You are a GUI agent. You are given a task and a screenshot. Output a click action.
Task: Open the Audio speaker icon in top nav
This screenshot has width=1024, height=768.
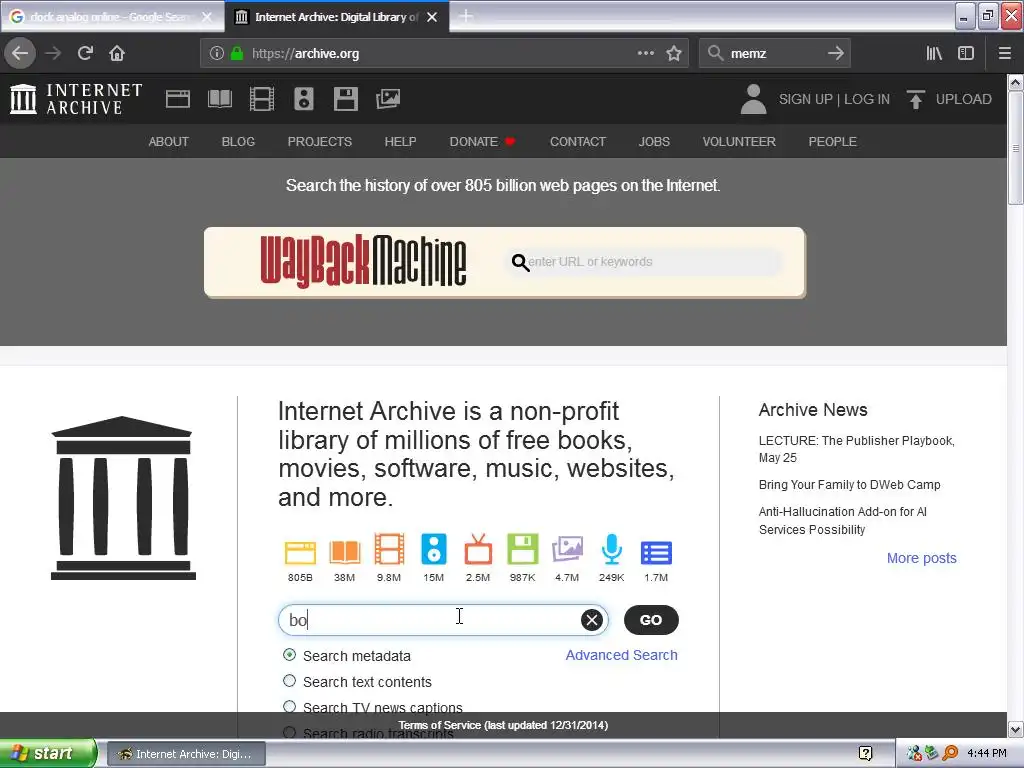pos(304,99)
